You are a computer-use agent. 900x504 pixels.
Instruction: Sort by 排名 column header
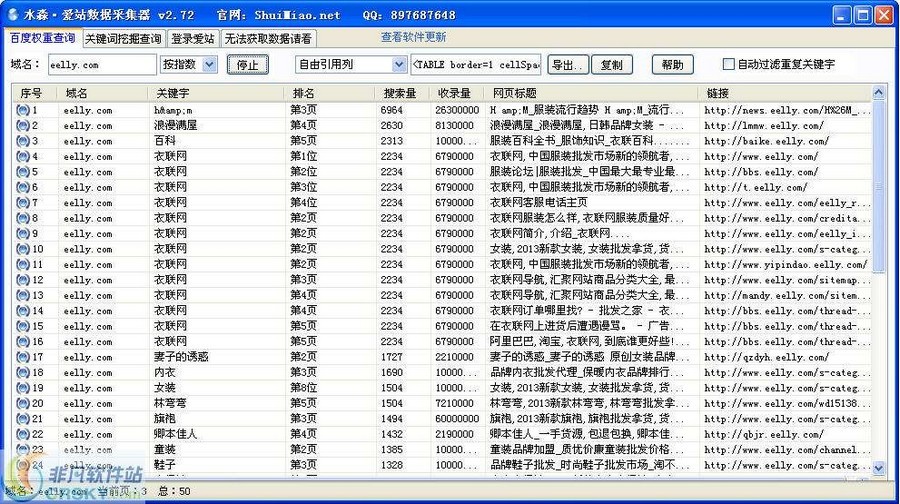[330, 93]
